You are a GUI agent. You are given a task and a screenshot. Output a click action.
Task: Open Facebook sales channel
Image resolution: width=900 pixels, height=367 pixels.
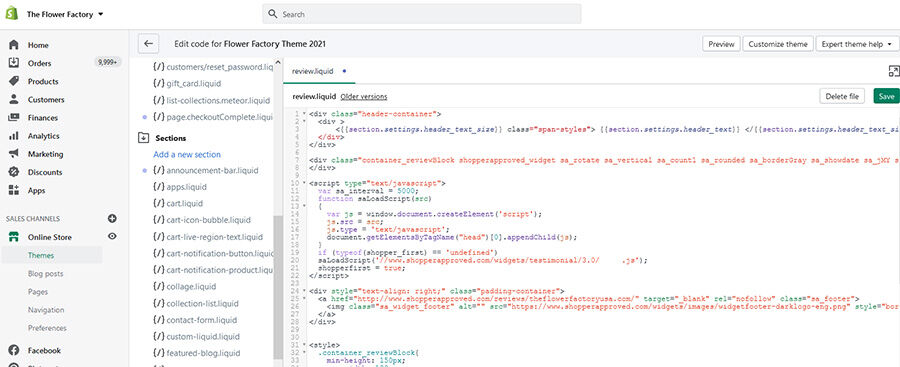[x=44, y=350]
